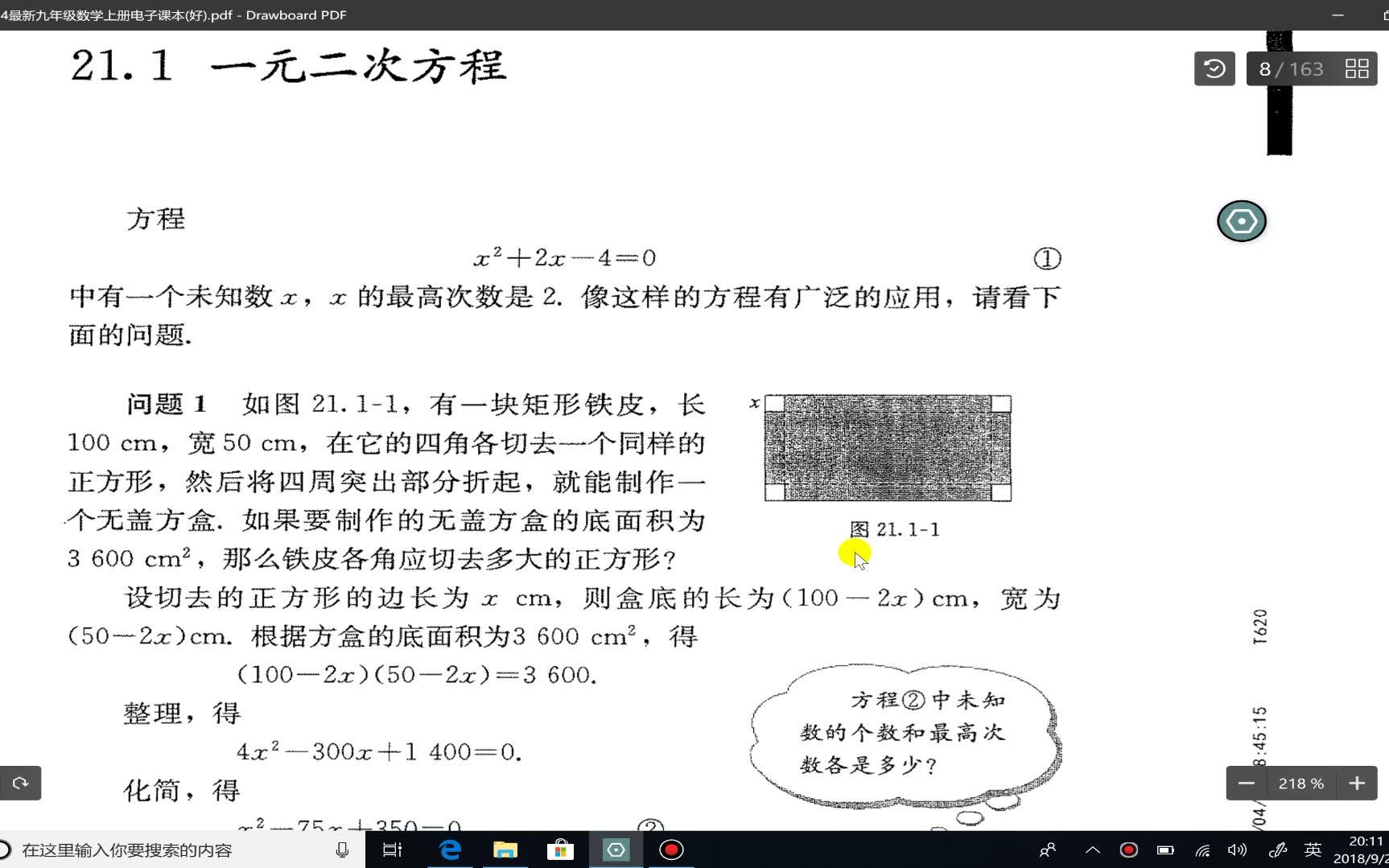Click the 8/163 page indicator
Viewport: 1389px width, 868px height.
[x=1292, y=68]
